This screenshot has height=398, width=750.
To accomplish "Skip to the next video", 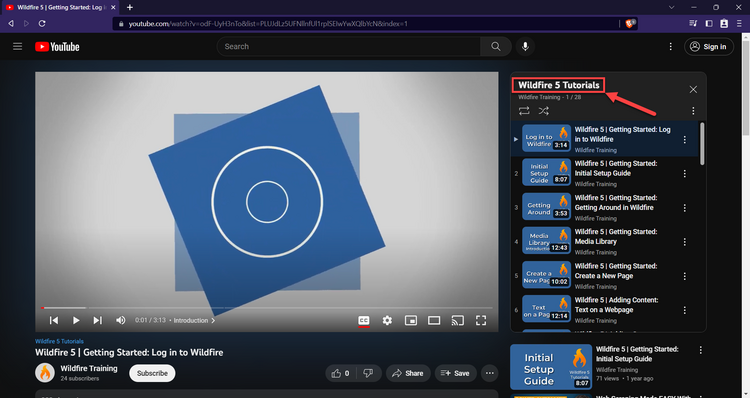I will 97,320.
